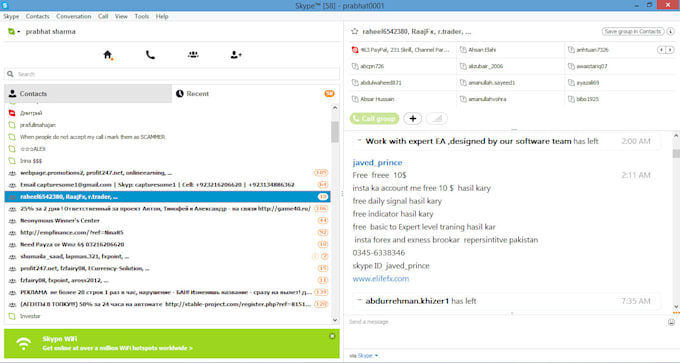Click the contacts list scrollbar thumb
This screenshot has height=363, width=680.
335,132
